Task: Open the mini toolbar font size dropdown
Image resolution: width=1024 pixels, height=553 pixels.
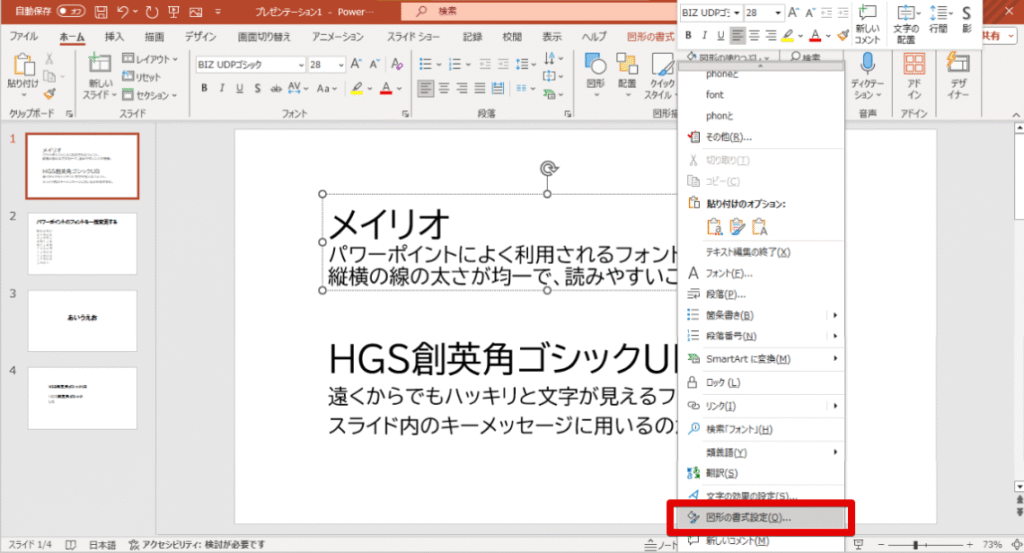Action: point(778,13)
